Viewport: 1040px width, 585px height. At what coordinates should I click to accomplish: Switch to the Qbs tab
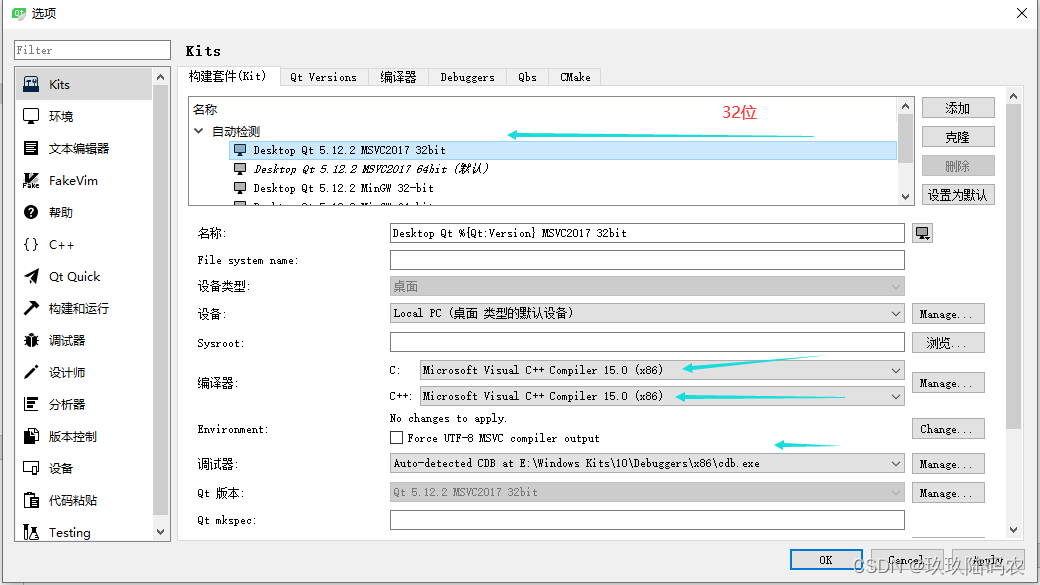pos(528,77)
